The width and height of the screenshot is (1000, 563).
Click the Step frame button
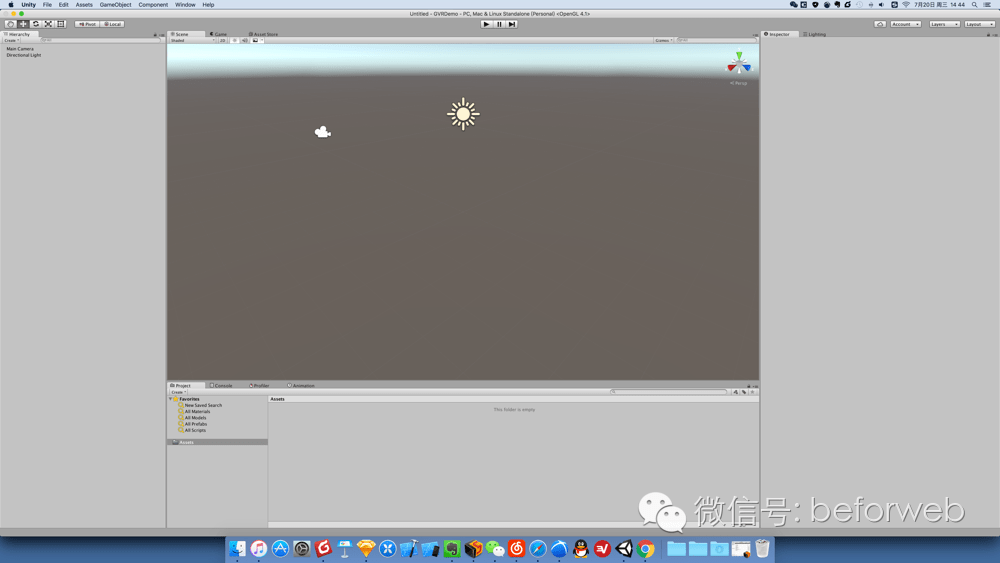[511, 24]
